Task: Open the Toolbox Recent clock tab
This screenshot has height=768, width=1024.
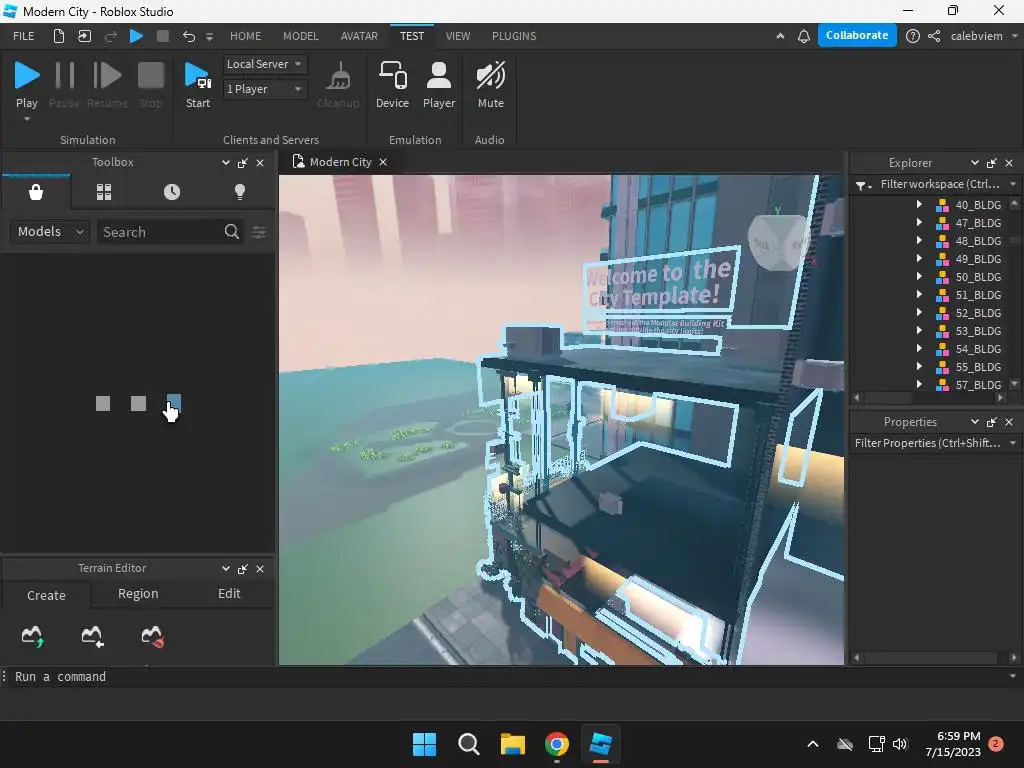Action: [x=172, y=192]
